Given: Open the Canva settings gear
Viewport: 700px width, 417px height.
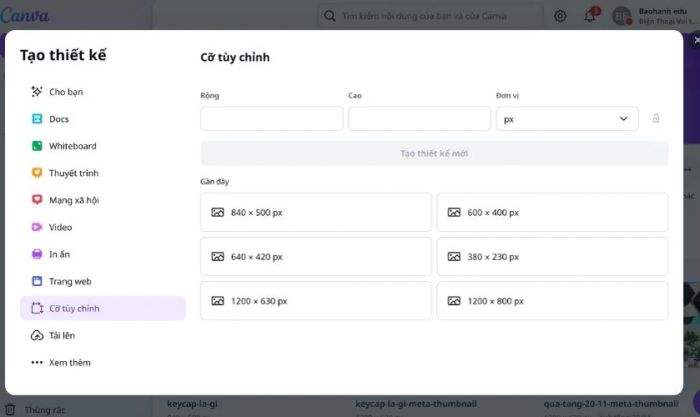Looking at the screenshot, I should coord(560,16).
